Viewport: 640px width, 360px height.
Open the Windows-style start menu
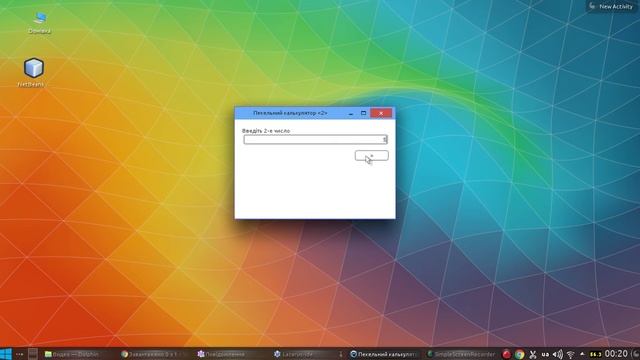pyautogui.click(x=6, y=354)
